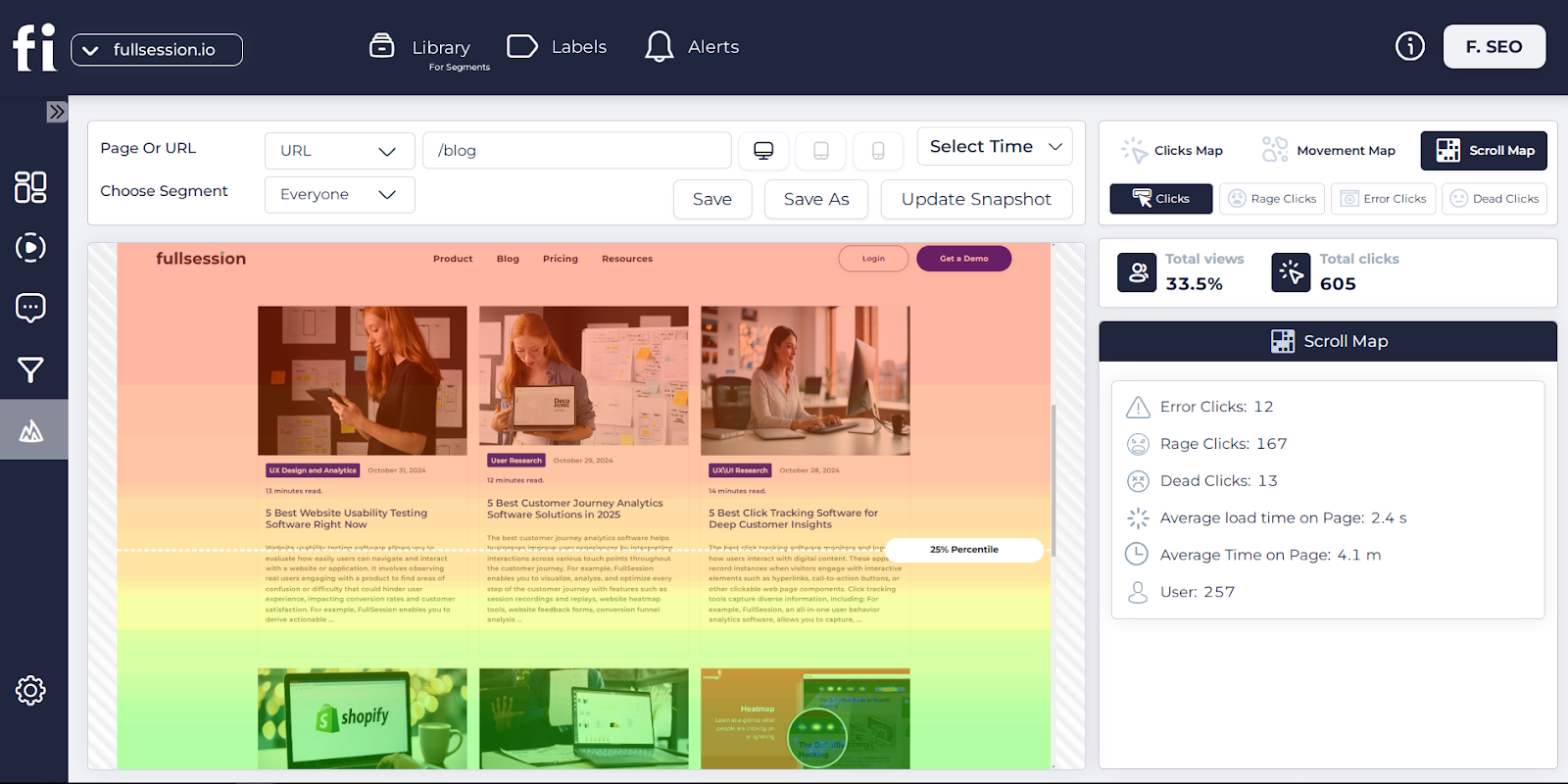1568x784 pixels.
Task: Click the 'UX Design and Analytics' tag
Action: [313, 470]
